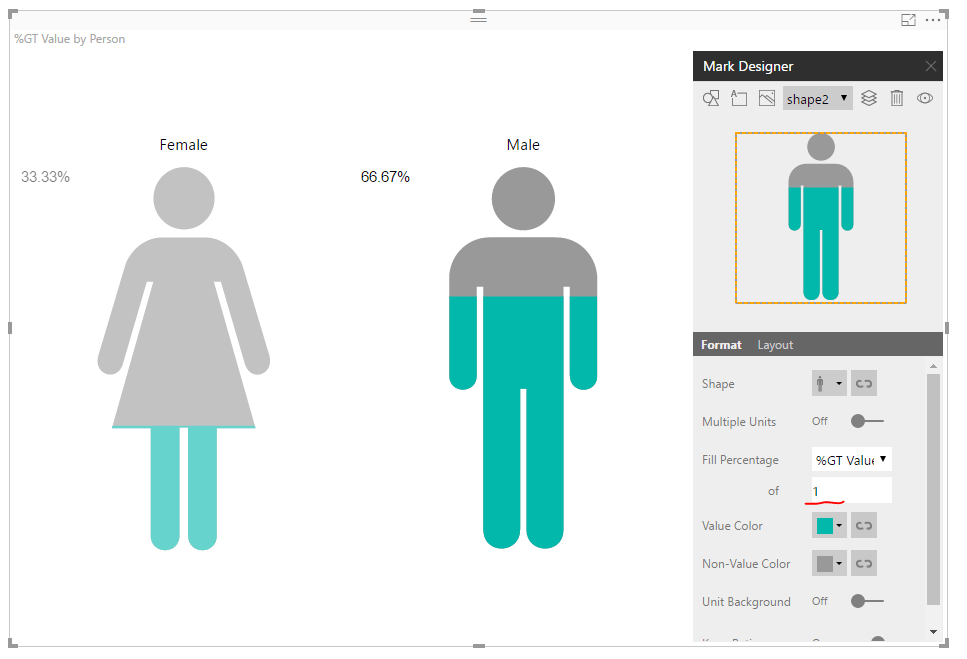
Task: Select the Female figure mark
Action: [x=184, y=359]
